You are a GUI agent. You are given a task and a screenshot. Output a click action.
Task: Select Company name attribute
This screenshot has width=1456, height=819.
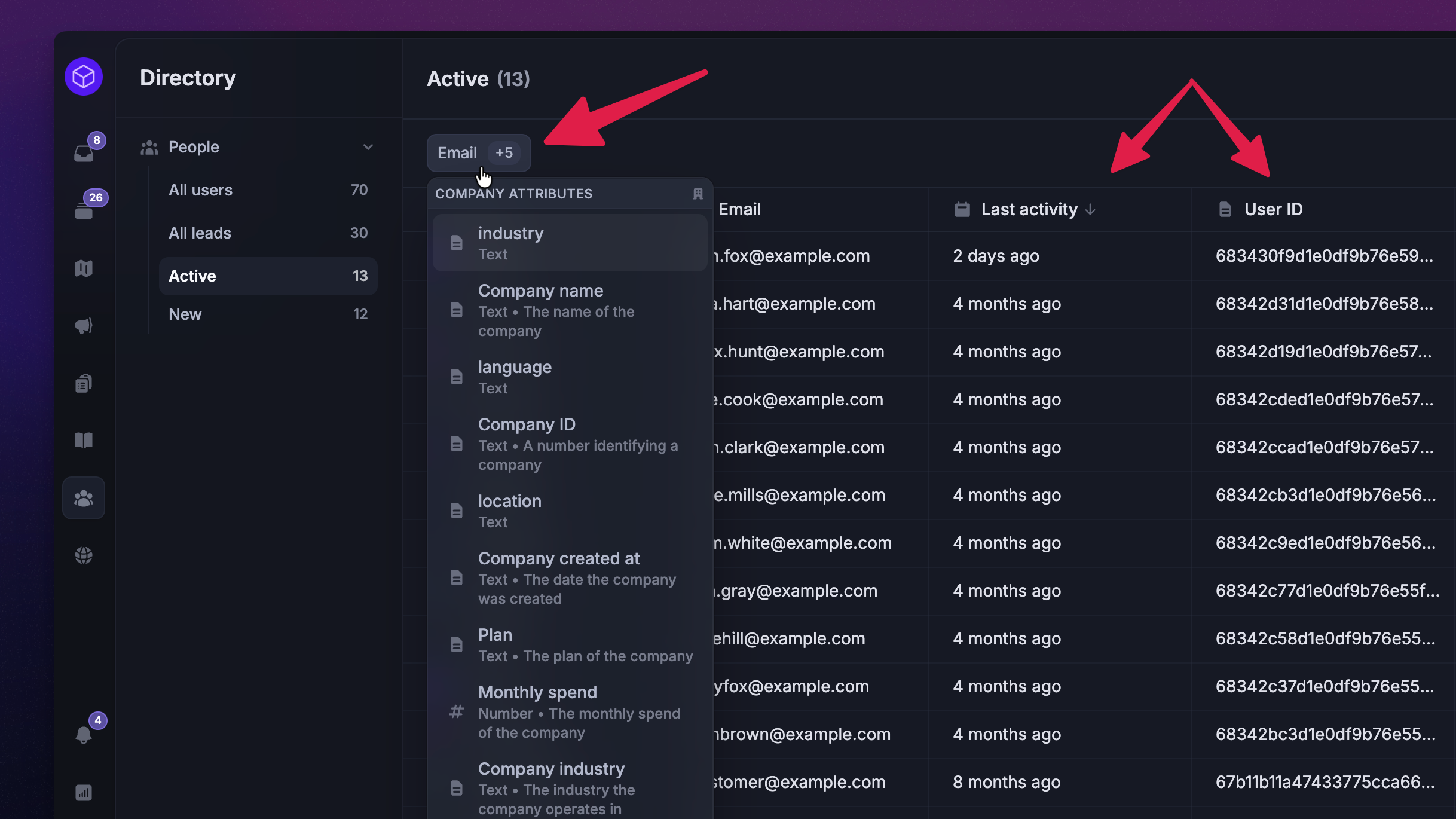[570, 310]
